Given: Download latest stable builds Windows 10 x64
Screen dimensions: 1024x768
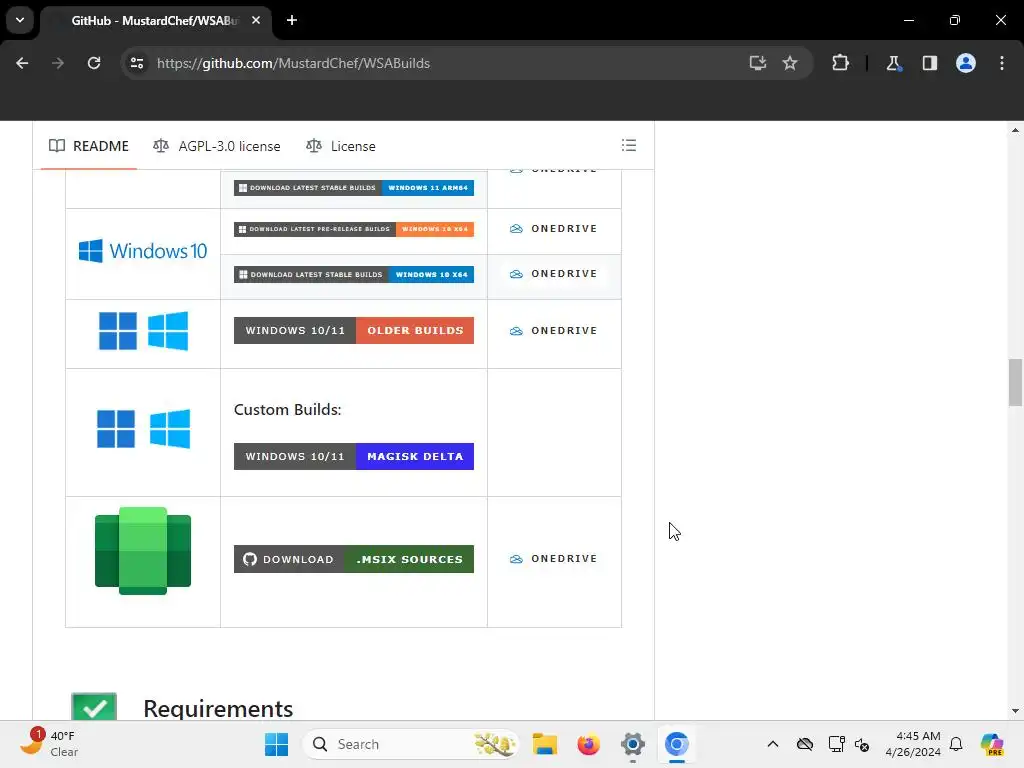Looking at the screenshot, I should coord(354,274).
